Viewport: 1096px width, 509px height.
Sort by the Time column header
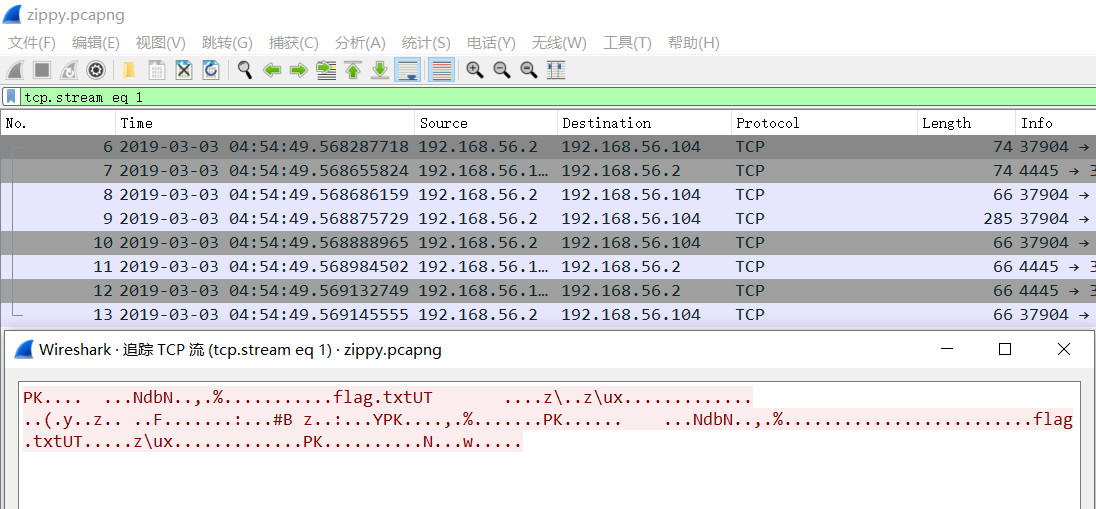265,123
